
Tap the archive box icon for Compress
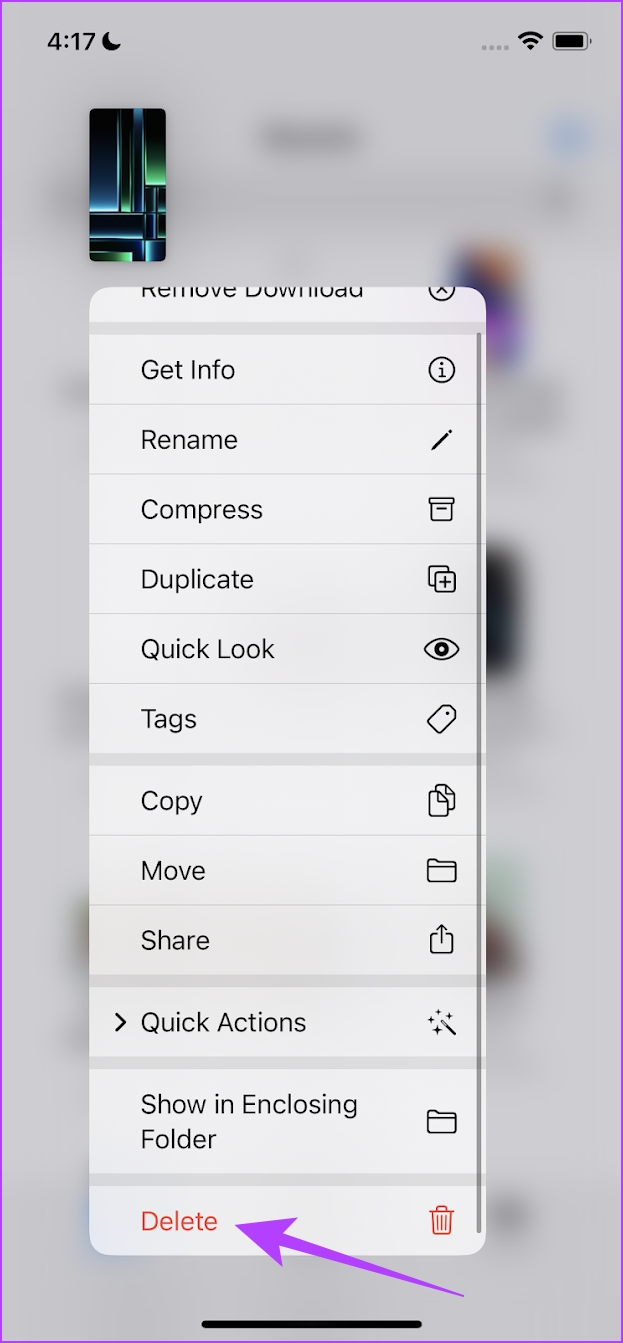click(441, 509)
